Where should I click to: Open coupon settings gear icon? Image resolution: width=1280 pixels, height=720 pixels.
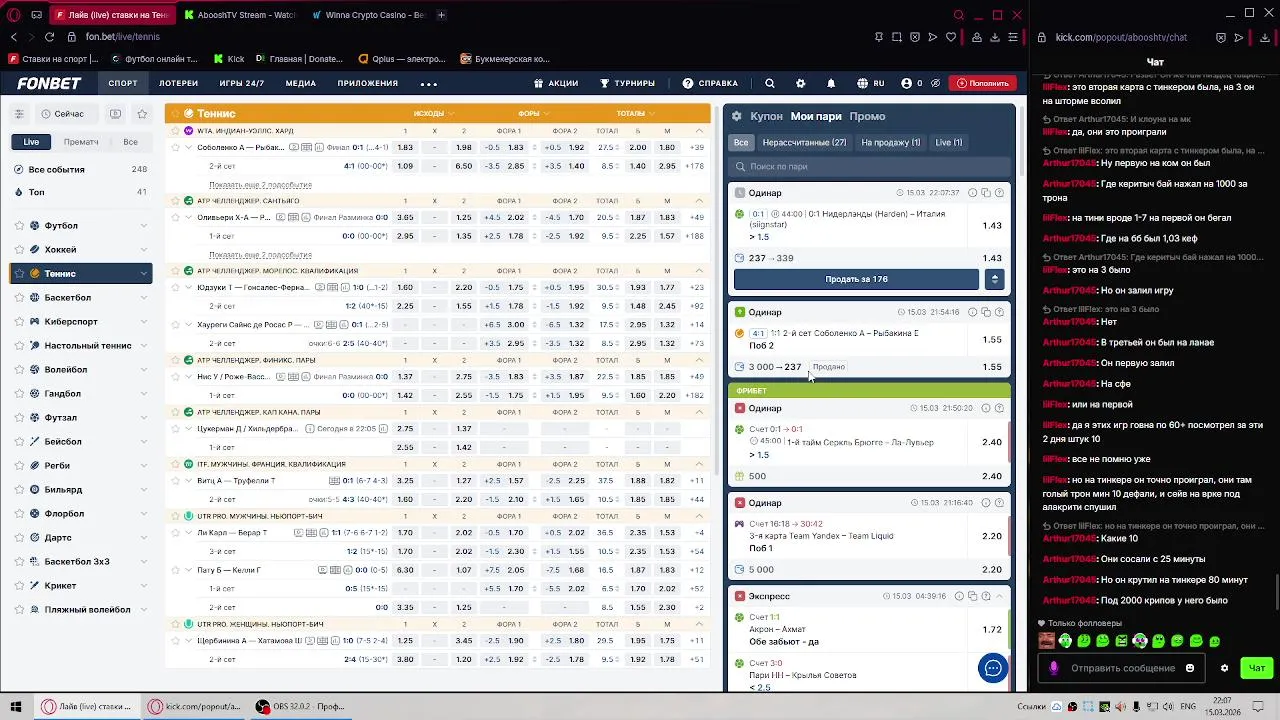737,116
